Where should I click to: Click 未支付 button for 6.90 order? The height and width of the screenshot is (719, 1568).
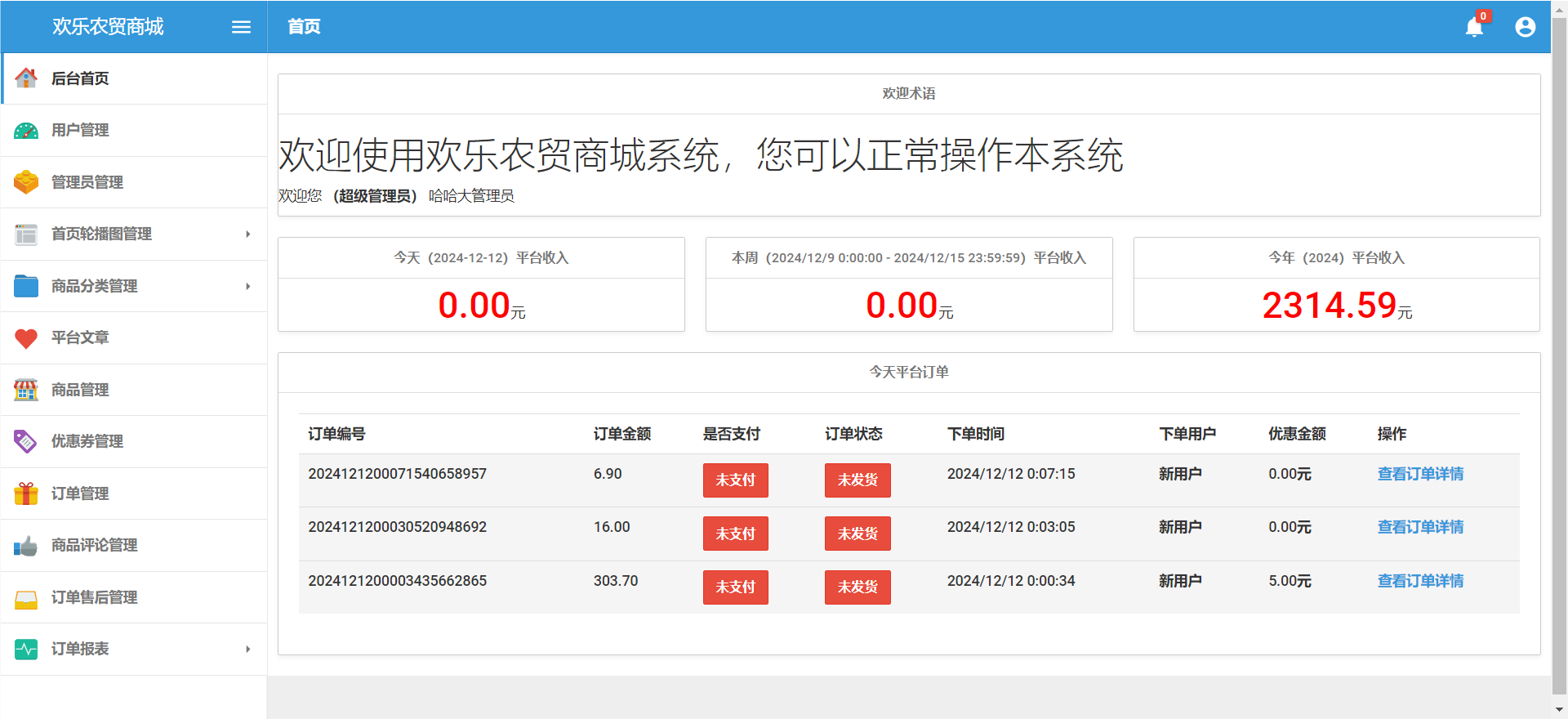735,480
